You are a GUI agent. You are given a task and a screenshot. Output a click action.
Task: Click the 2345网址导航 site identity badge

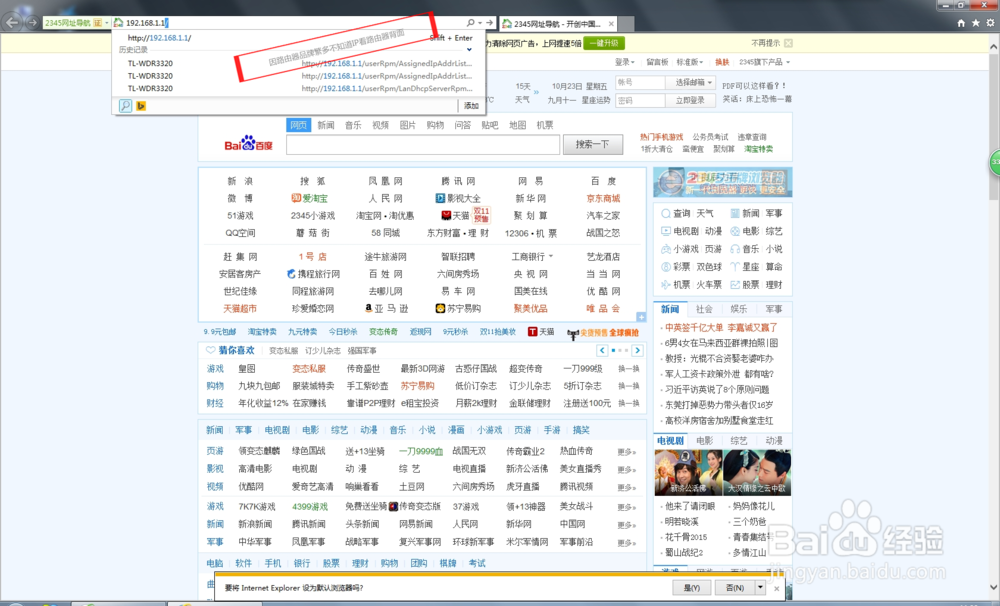(x=75, y=23)
